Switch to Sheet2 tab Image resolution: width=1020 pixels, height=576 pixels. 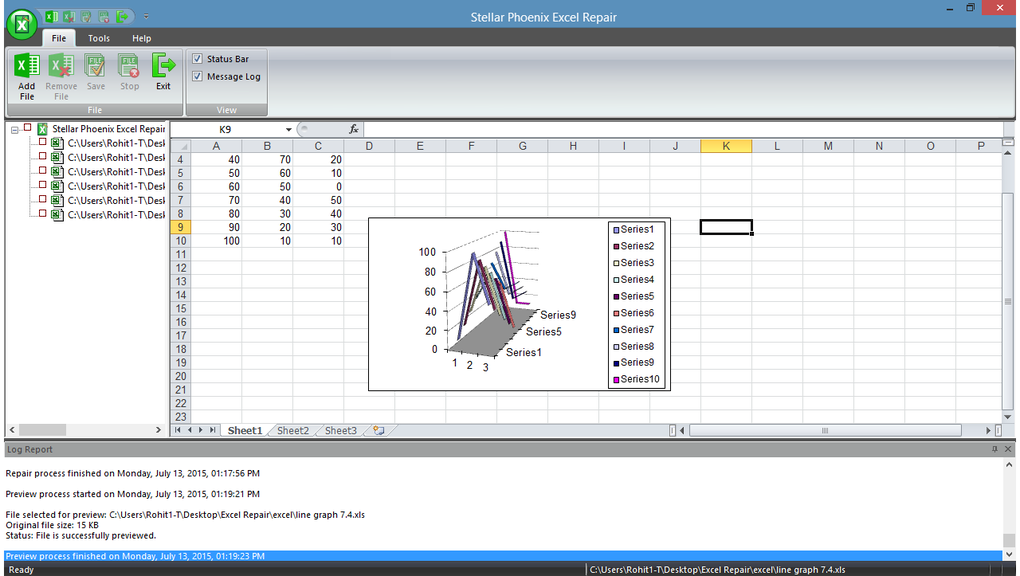pos(293,431)
